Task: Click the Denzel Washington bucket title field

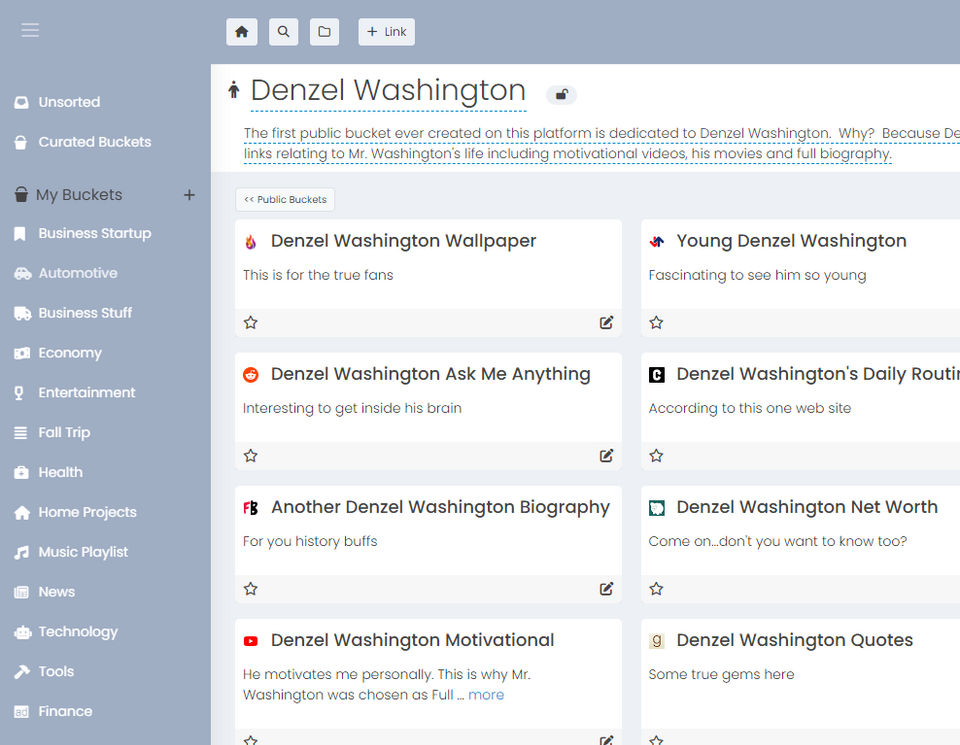Action: [388, 90]
